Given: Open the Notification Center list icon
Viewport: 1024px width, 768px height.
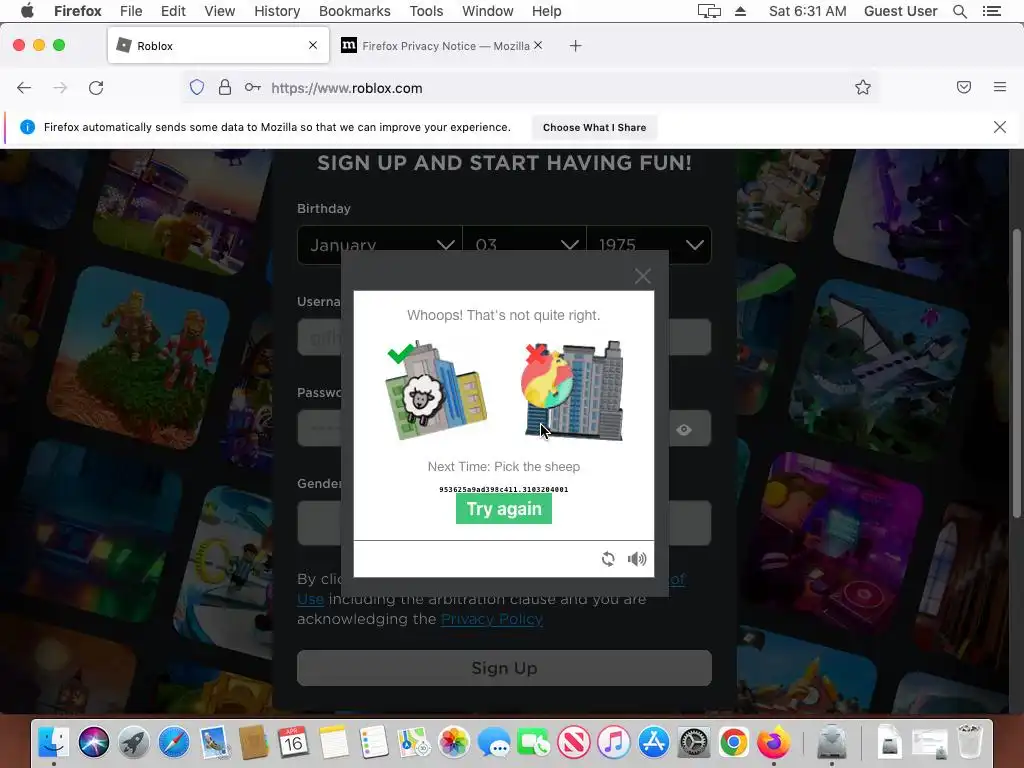Looking at the screenshot, I should (992, 11).
